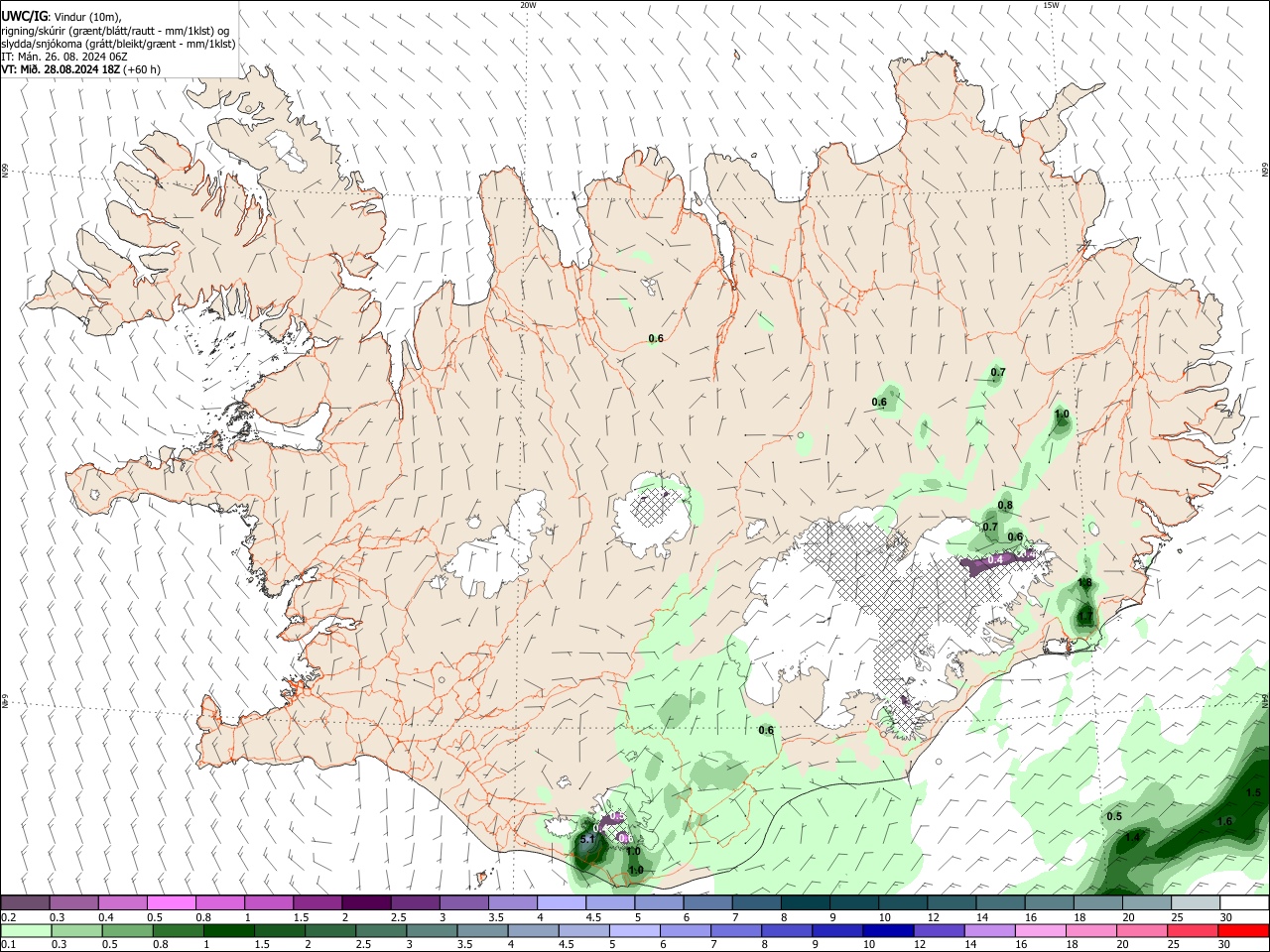Pick the navy blue 10–12 rain legend swatch

[887, 930]
